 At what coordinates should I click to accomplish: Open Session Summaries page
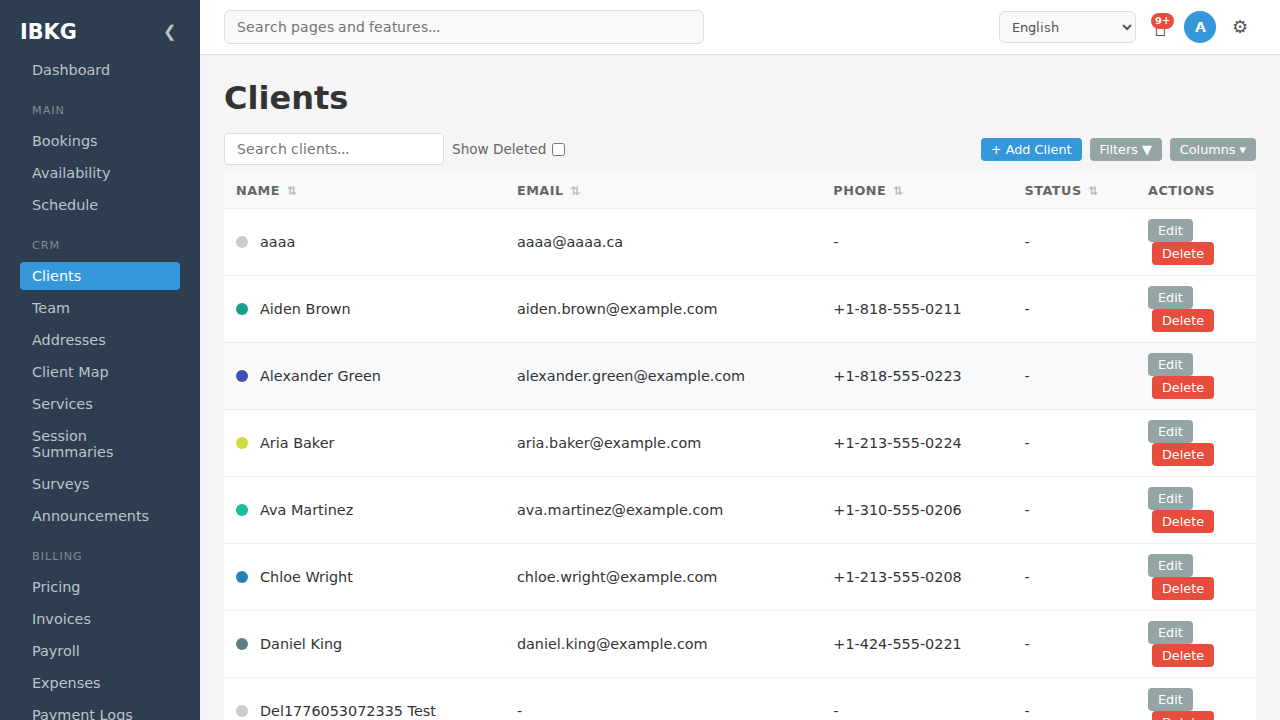click(x=100, y=444)
